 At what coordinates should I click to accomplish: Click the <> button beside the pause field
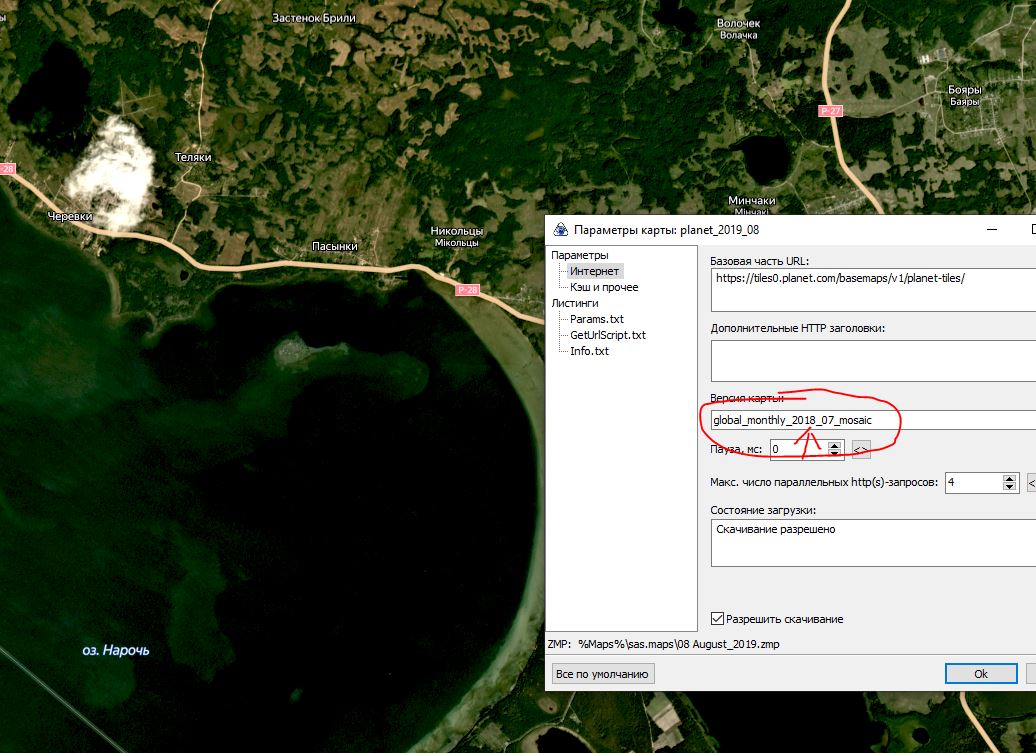click(861, 450)
